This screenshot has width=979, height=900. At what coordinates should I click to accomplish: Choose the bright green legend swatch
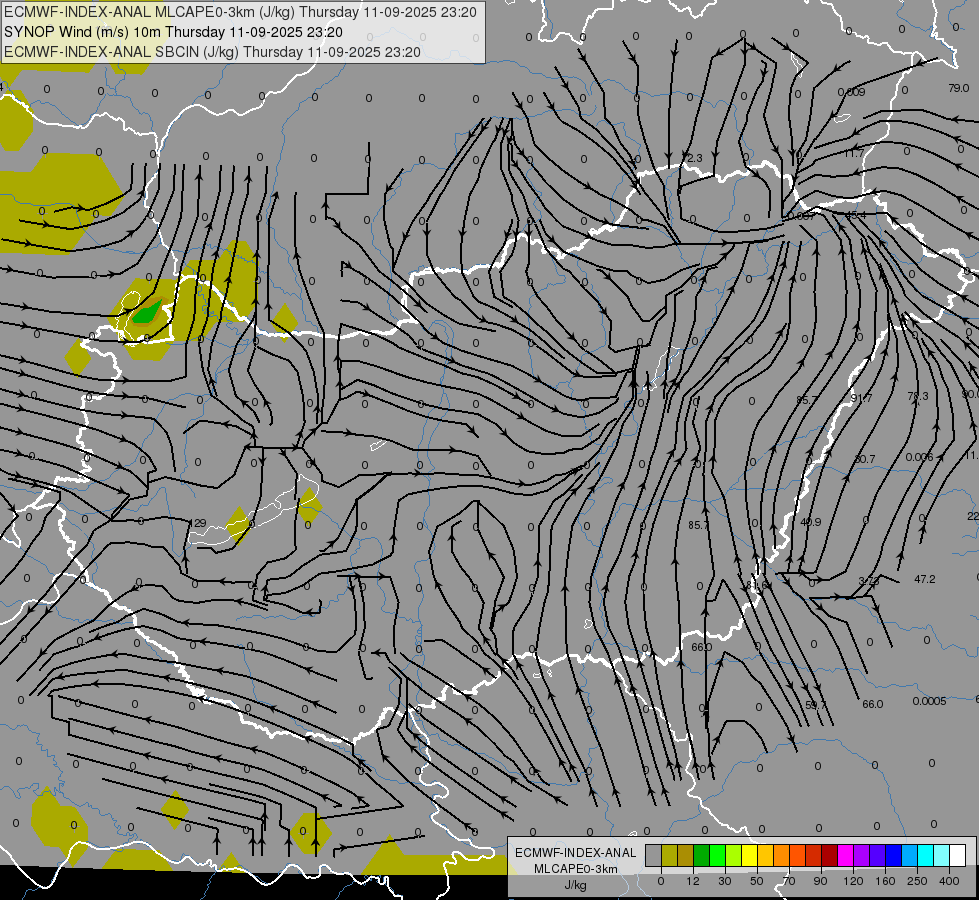point(717,856)
